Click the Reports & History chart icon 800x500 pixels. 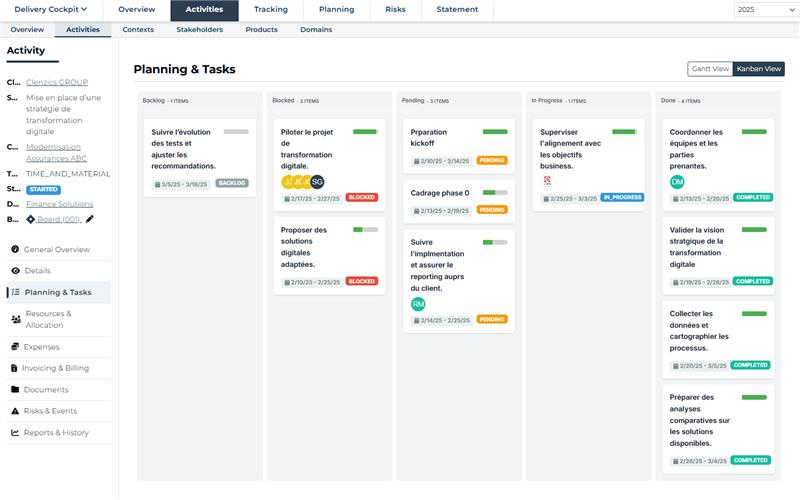coord(15,432)
